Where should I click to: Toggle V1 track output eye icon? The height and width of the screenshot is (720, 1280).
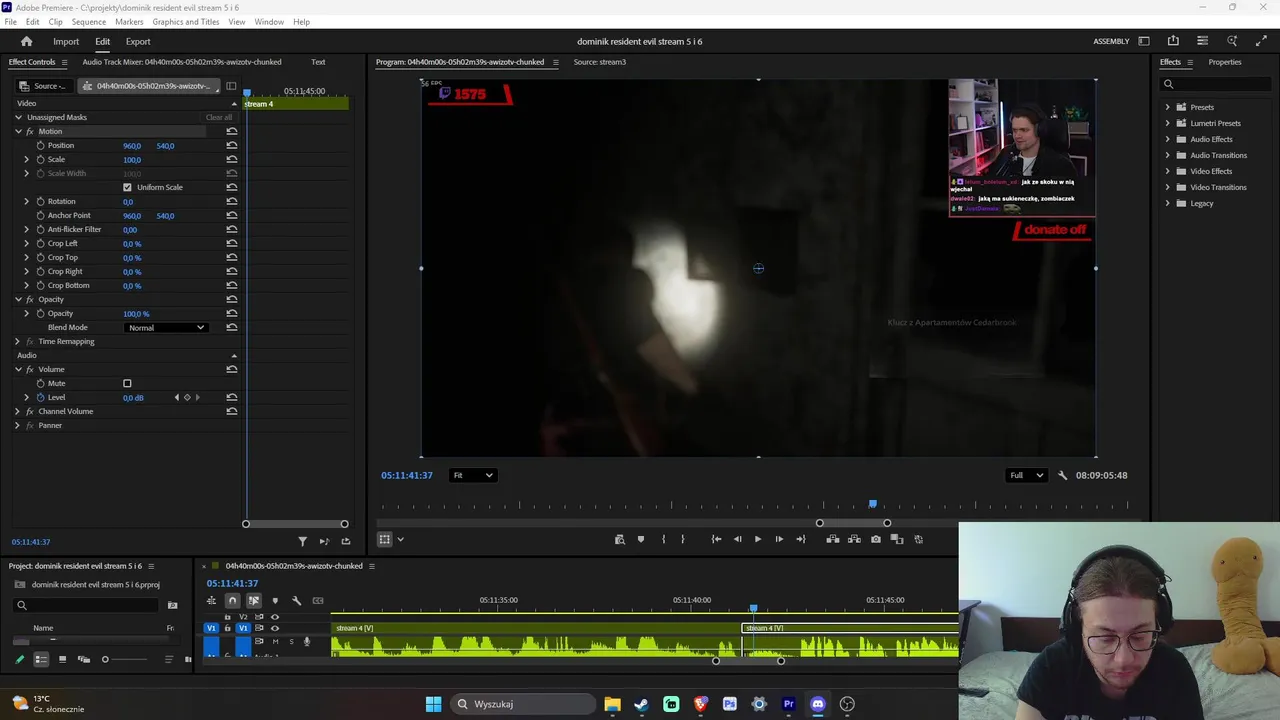(x=275, y=628)
